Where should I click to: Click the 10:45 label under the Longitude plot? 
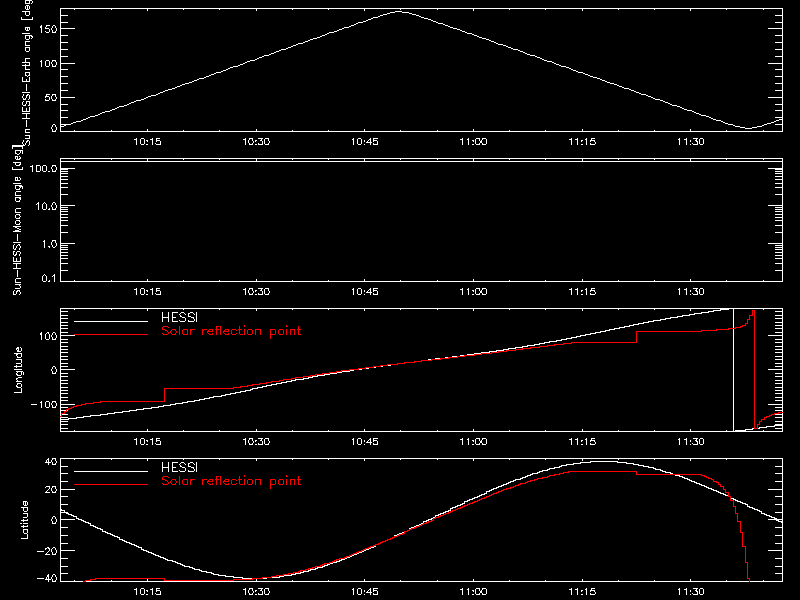365,442
